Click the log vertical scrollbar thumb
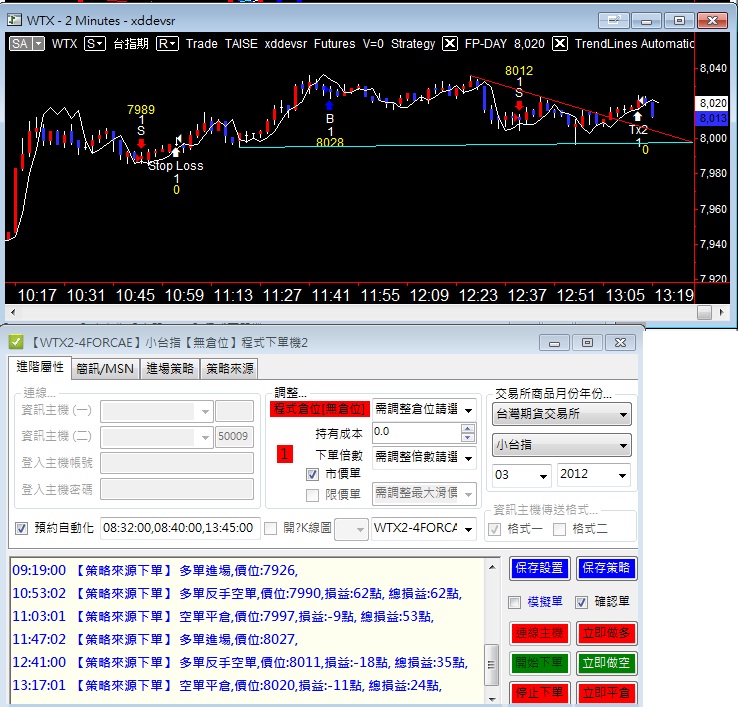This screenshot has height=710, width=738. (492, 665)
